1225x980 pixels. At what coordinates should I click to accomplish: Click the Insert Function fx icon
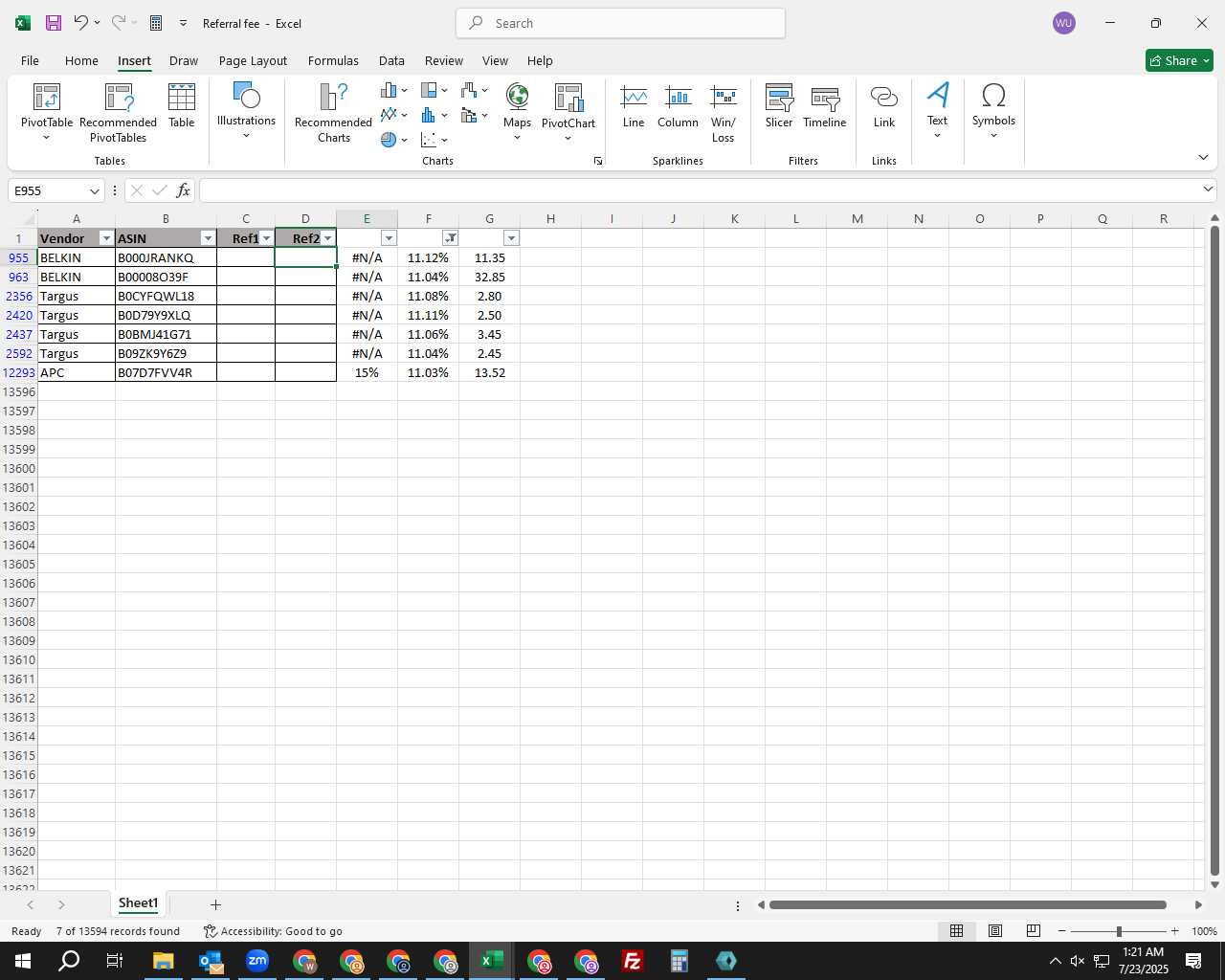(183, 190)
